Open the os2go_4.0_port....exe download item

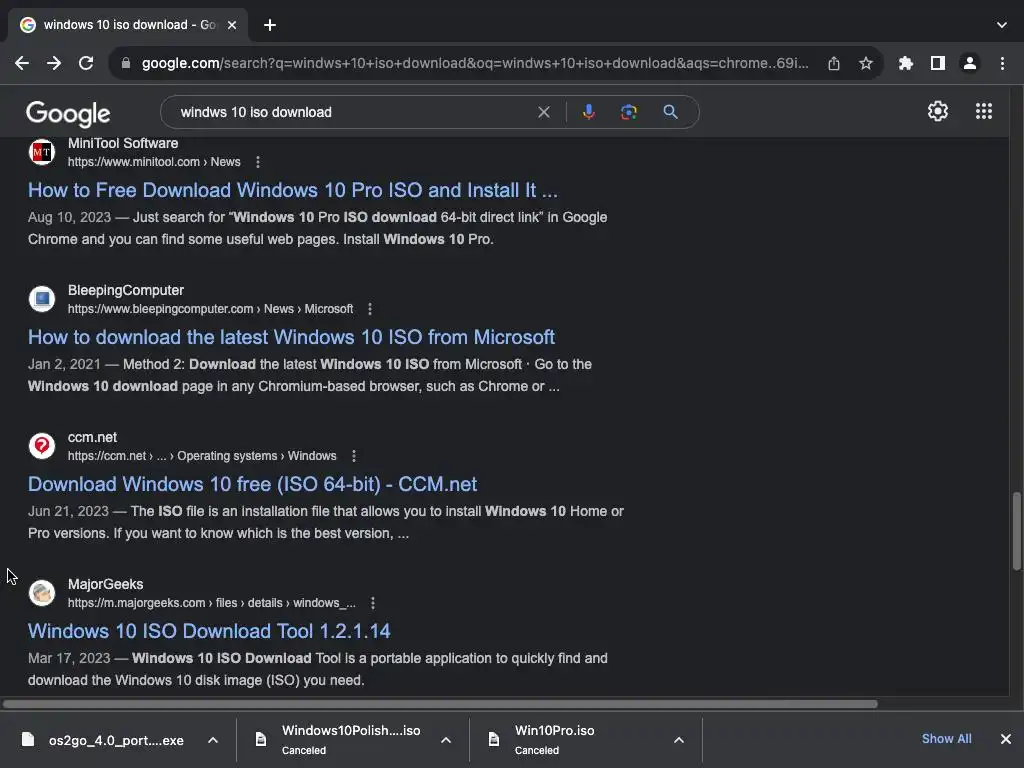tap(104, 740)
